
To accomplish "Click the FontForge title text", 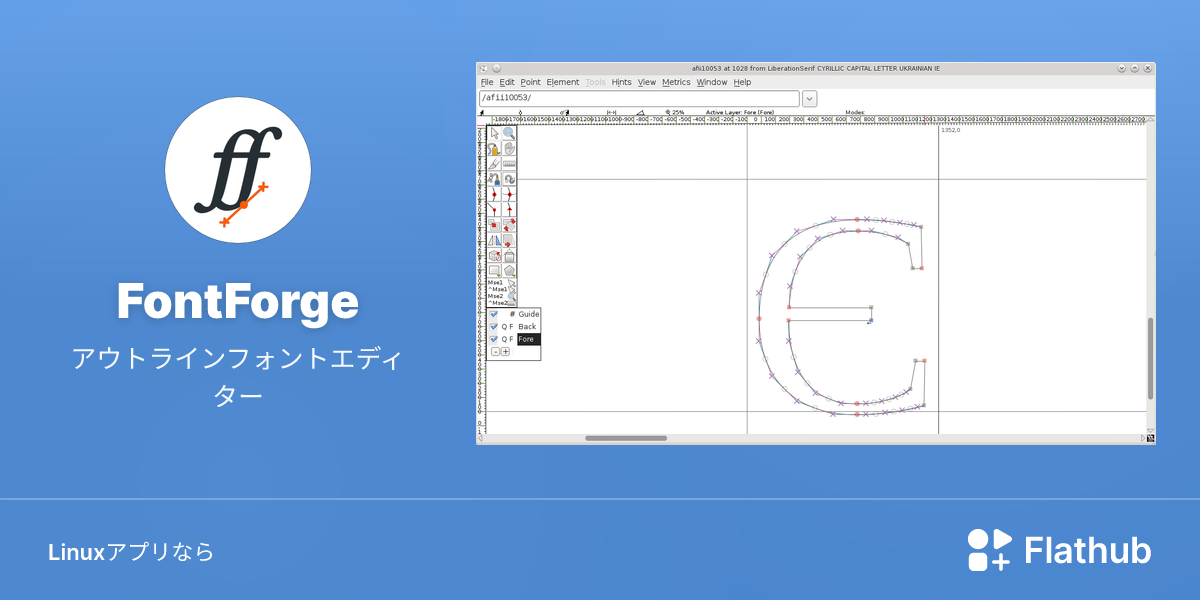I will coord(237,302).
